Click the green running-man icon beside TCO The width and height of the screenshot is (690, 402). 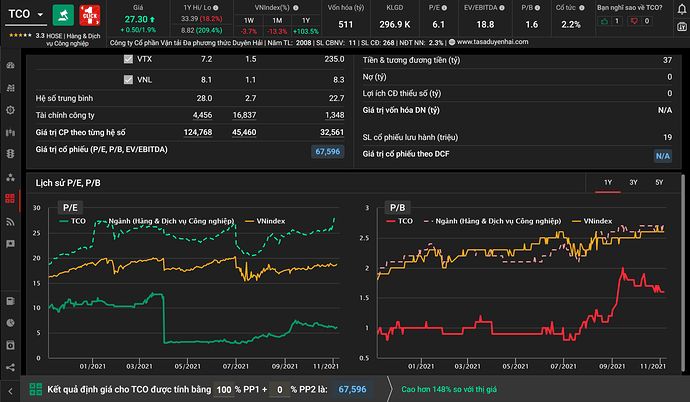tap(62, 16)
